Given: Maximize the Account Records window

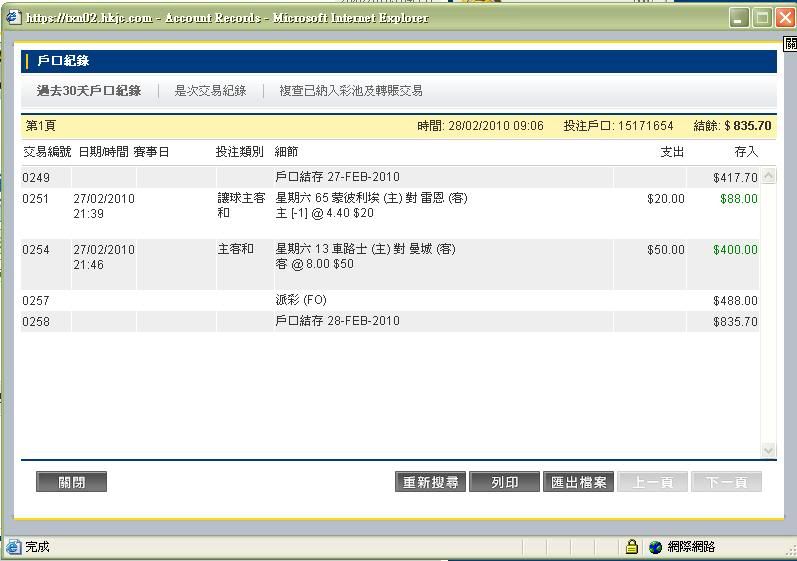Looking at the screenshot, I should pos(762,18).
